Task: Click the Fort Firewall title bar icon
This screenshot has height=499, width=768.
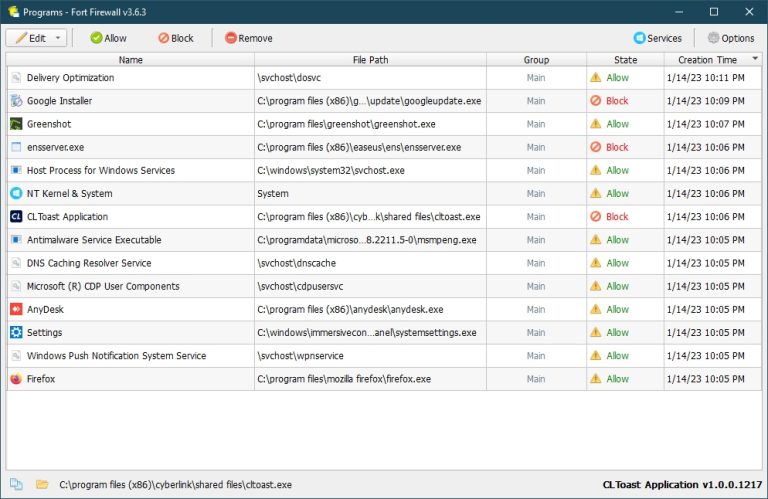Action: 14,11
